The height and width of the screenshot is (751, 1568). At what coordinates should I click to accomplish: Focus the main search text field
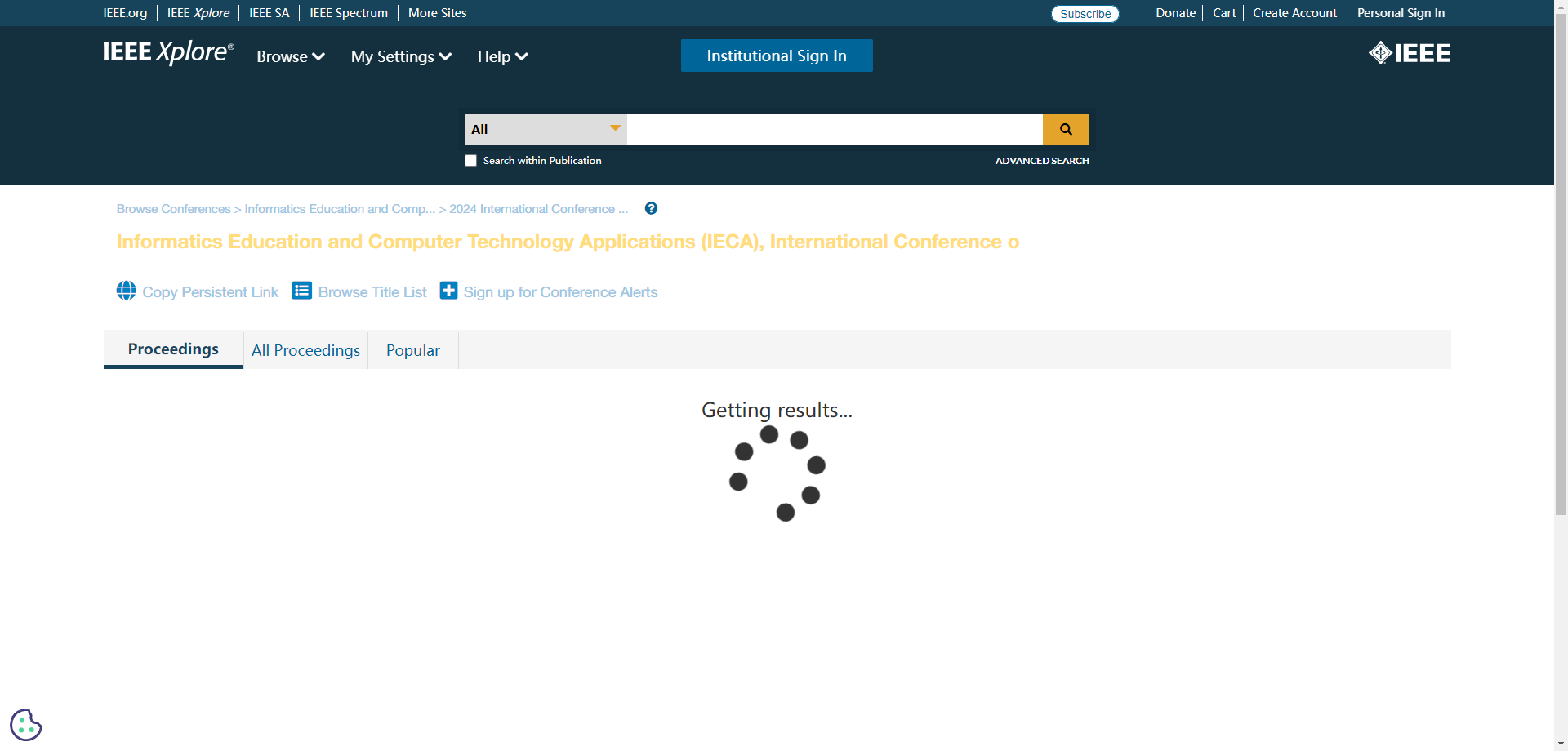pos(835,129)
